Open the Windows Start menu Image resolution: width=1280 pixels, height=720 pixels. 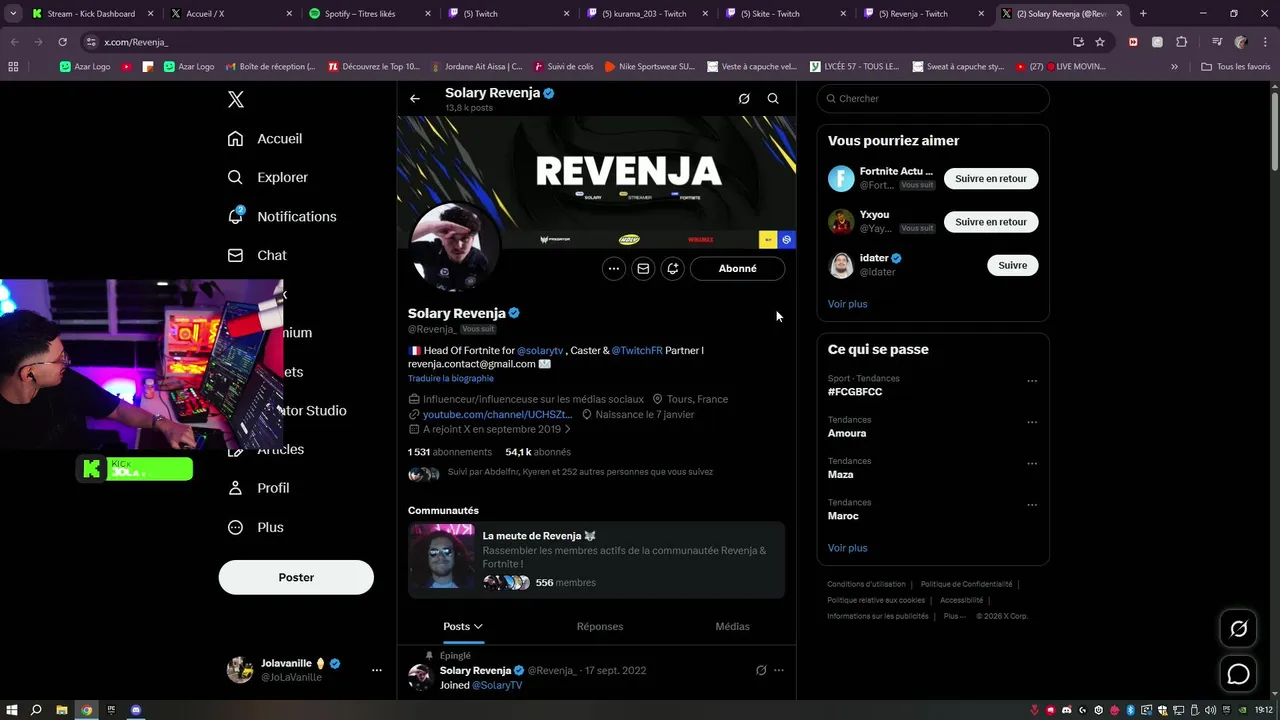(12, 710)
